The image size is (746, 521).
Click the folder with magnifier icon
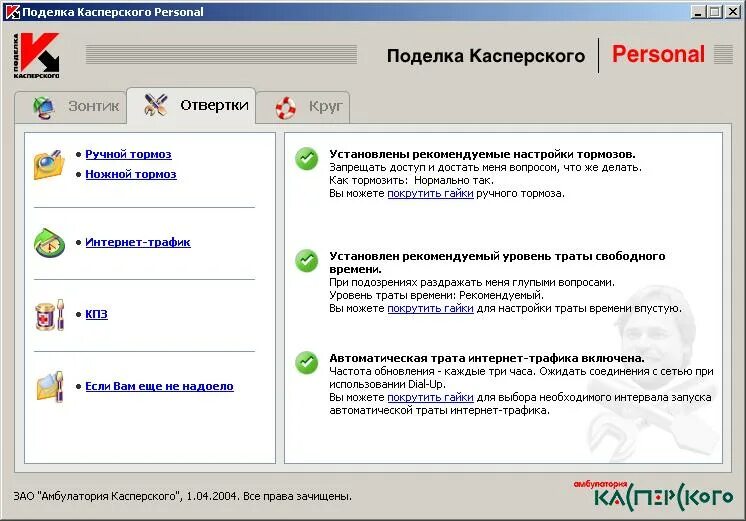click(x=49, y=165)
